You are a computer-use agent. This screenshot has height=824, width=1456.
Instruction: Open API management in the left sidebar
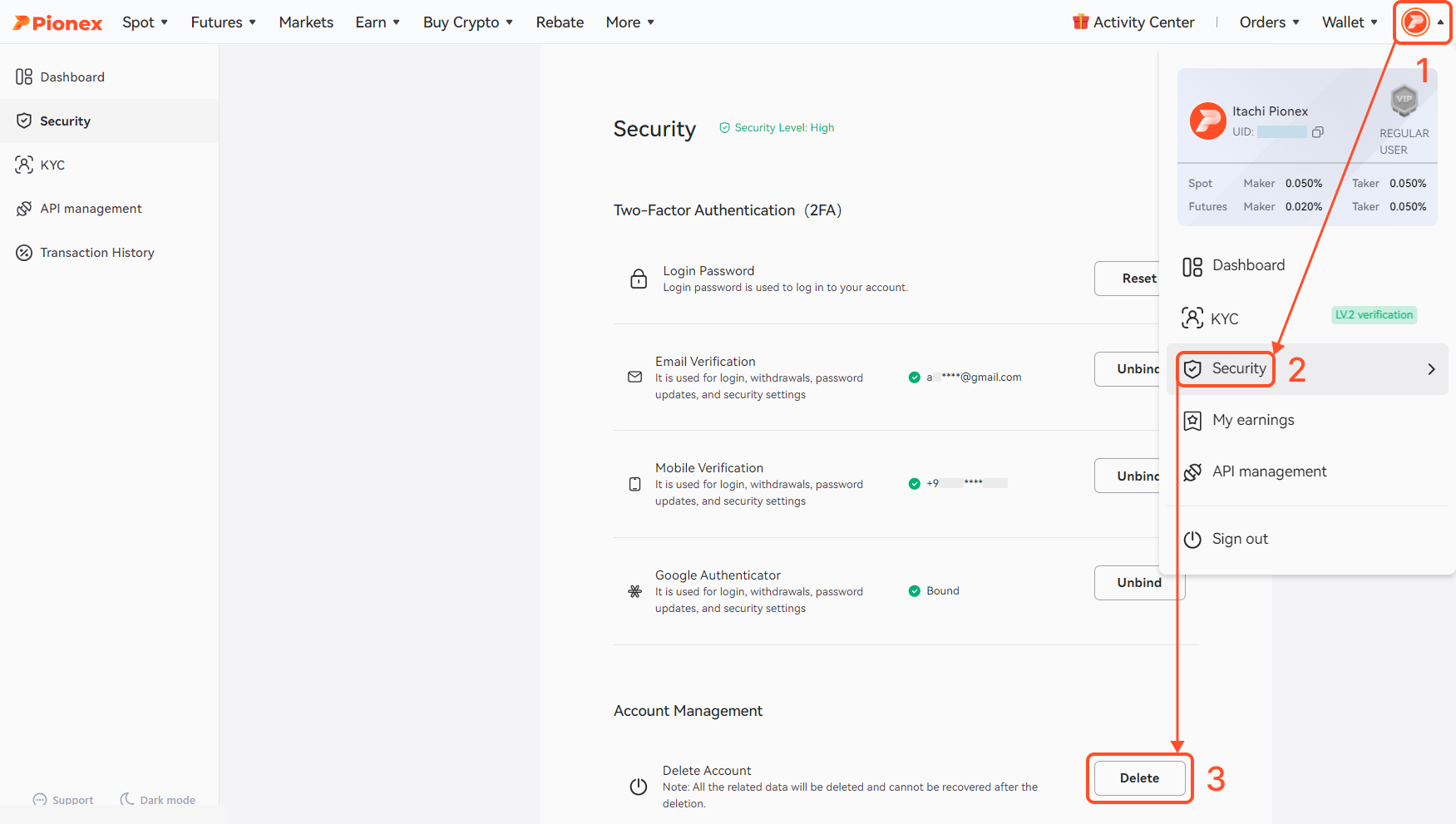click(109, 209)
